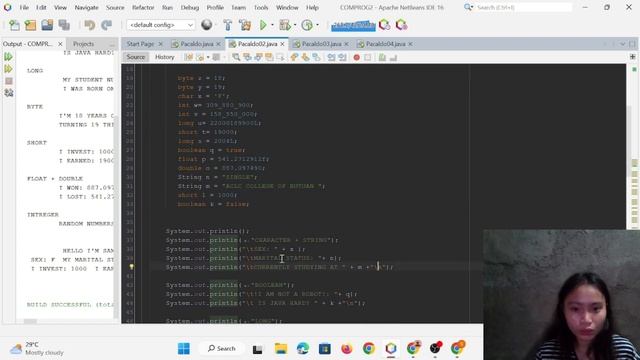The height and width of the screenshot is (360, 640).
Task: Open the small arrow after the Last Edit icon
Action: (x=208, y=58)
